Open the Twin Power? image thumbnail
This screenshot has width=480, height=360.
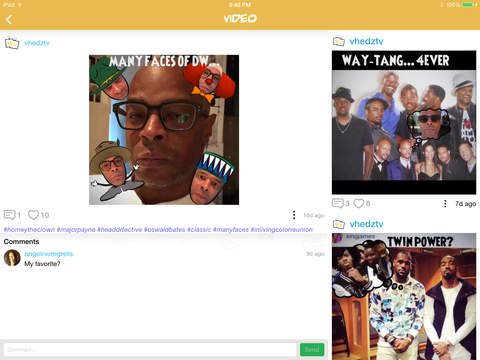[x=404, y=296]
